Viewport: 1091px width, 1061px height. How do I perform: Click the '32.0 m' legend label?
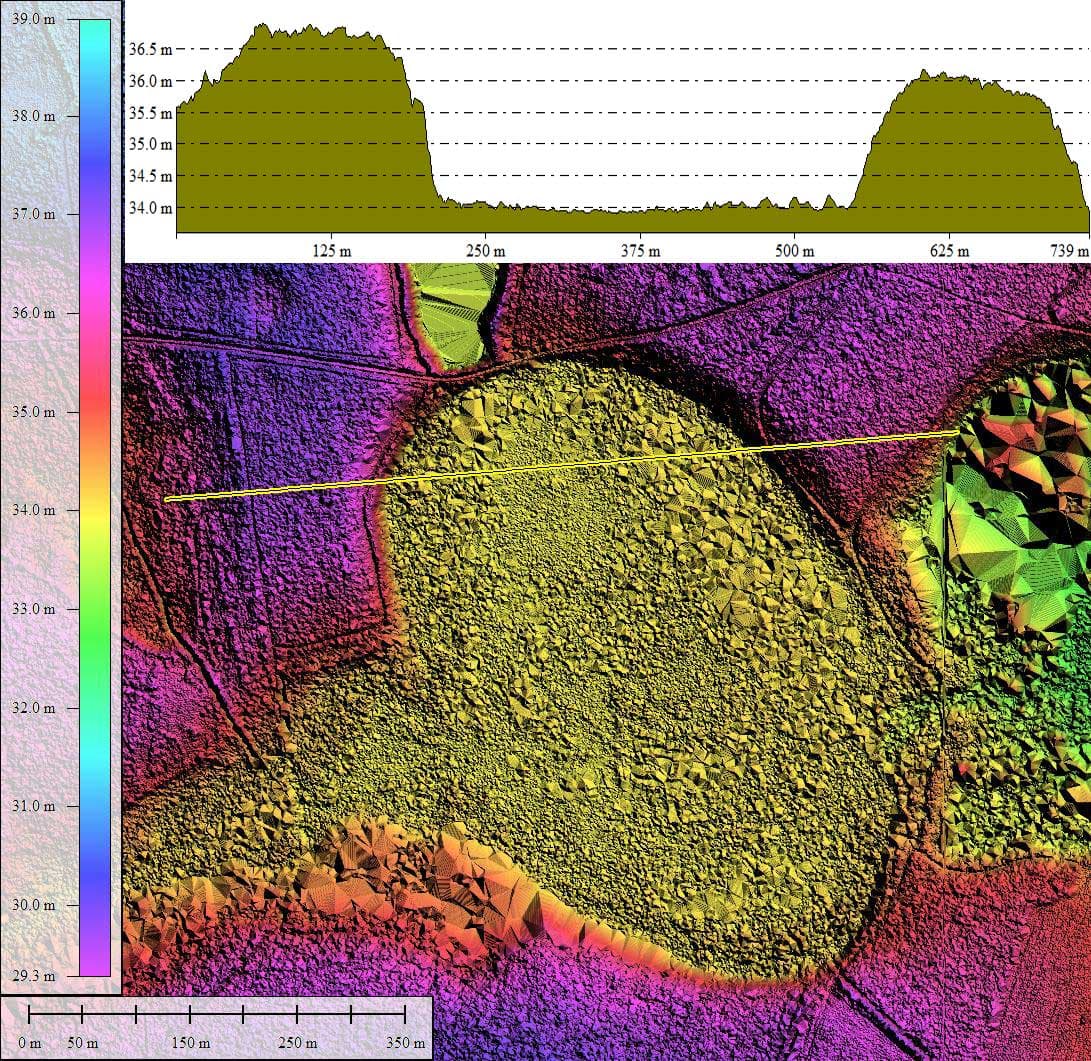point(33,708)
